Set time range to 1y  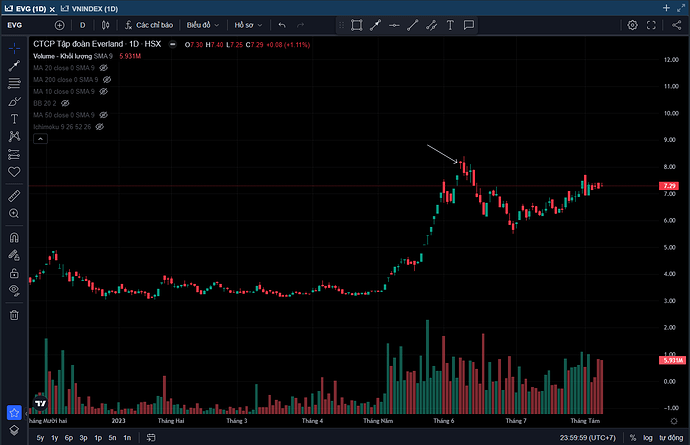click(55, 438)
